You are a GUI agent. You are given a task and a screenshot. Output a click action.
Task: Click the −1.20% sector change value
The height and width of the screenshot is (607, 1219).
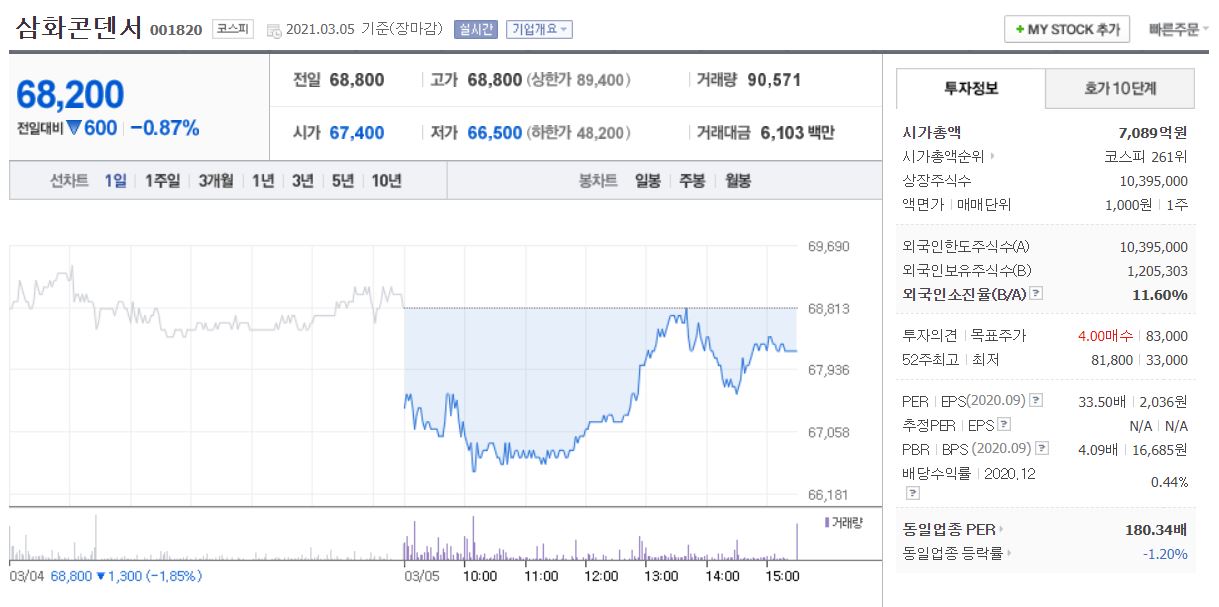pyautogui.click(x=1166, y=553)
